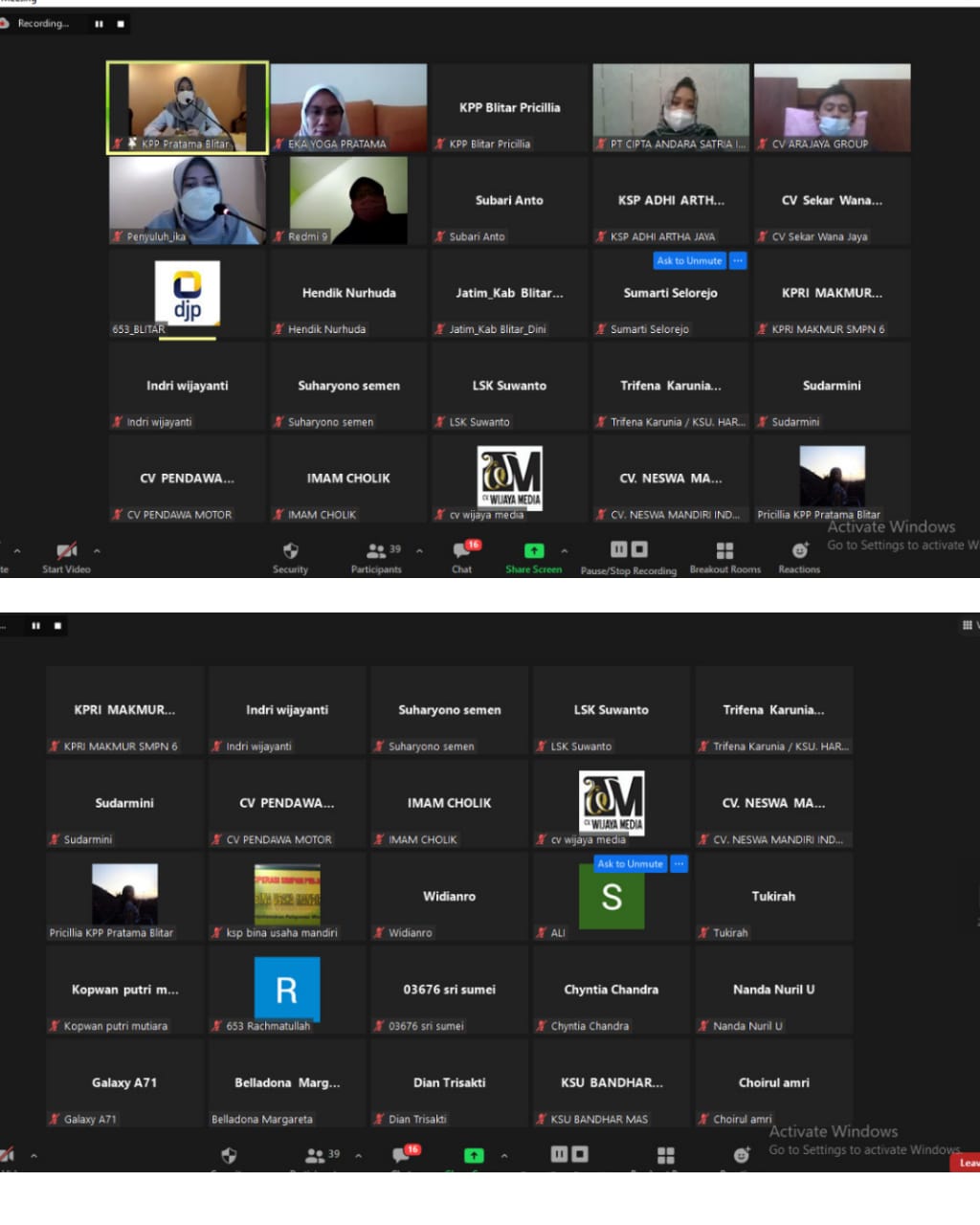Open the Participants panel labeled Participants
Image resolution: width=980 pixels, height=1225 pixels.
point(376,556)
